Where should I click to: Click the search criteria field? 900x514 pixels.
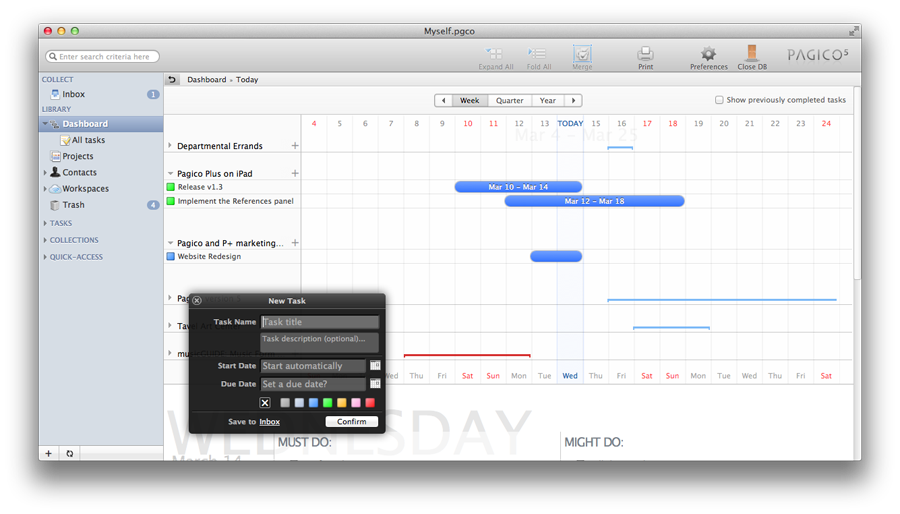[102, 57]
